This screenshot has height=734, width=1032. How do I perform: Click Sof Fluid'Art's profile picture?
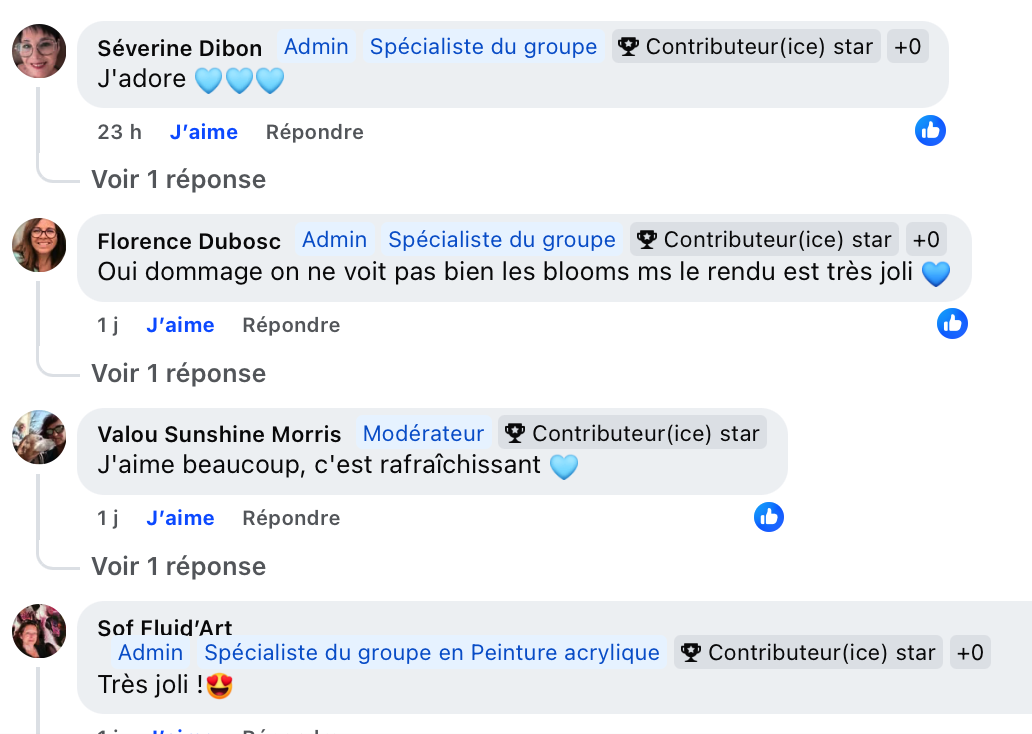coord(39,631)
